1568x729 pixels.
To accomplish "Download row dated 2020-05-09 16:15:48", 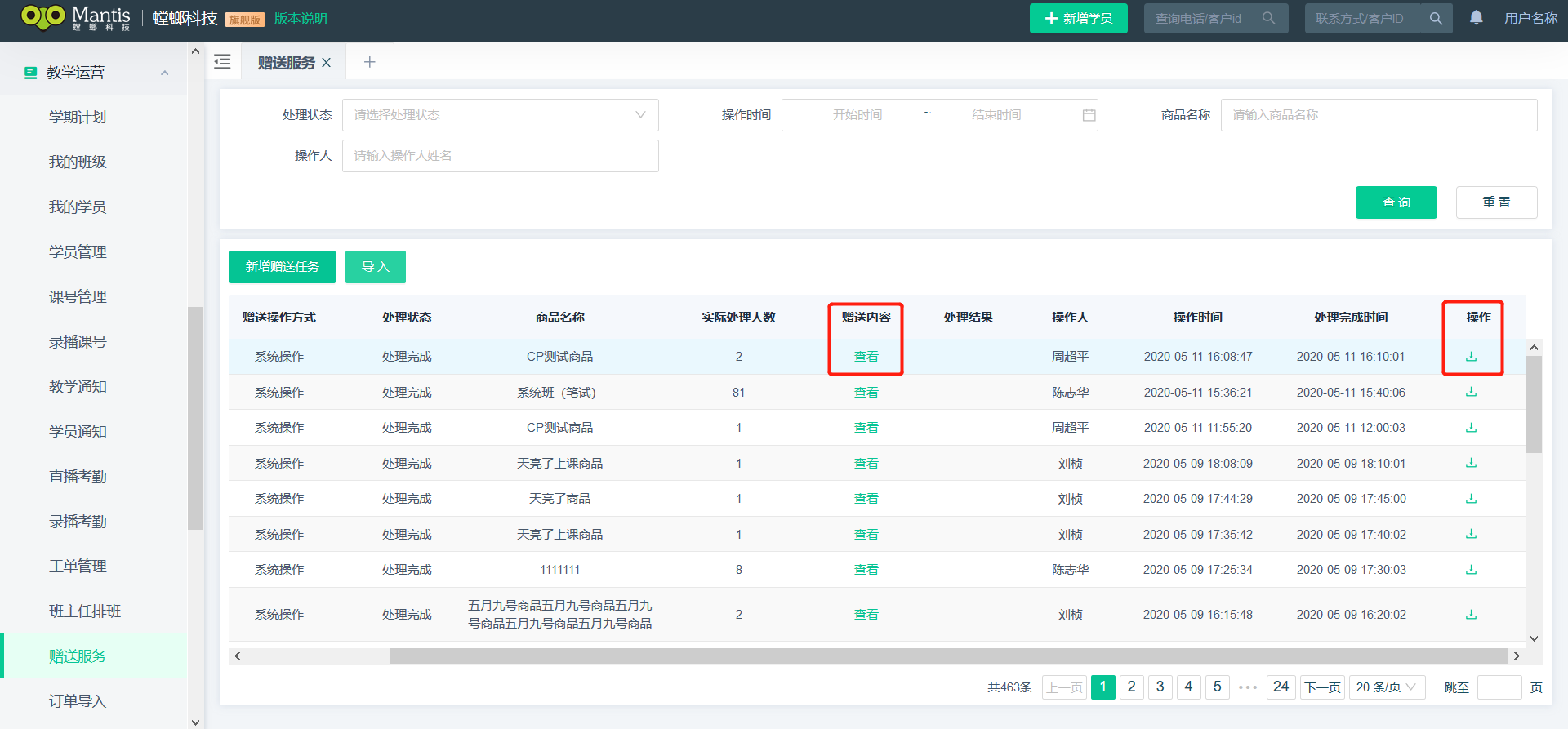I will [x=1471, y=615].
